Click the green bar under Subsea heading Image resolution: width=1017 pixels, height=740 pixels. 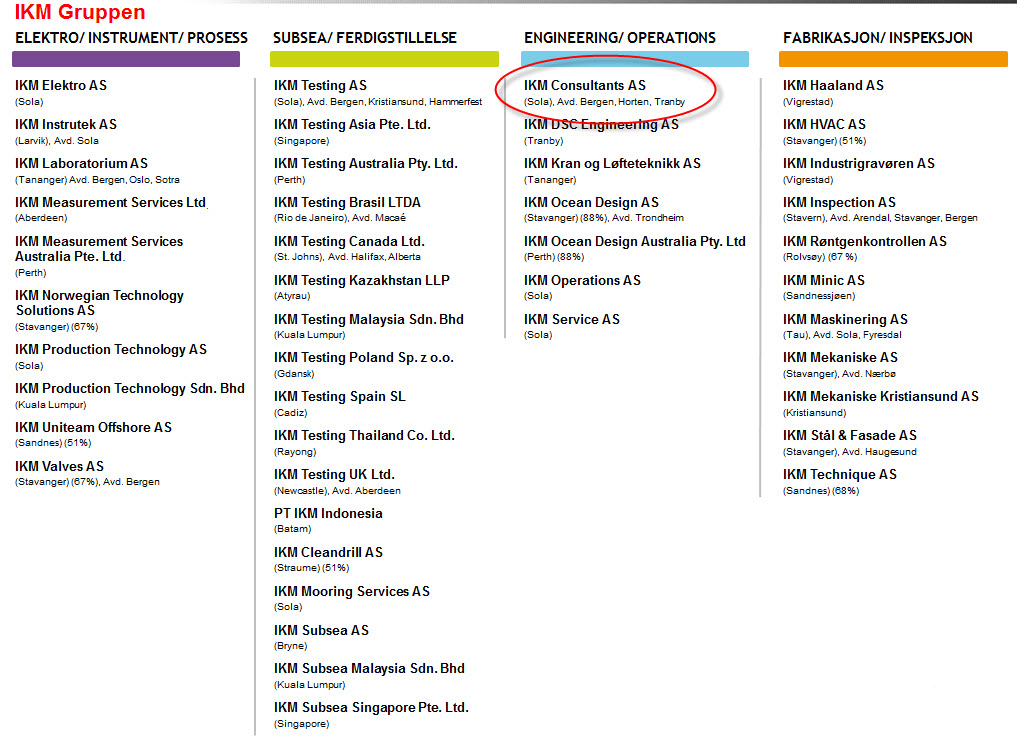pyautogui.click(x=385, y=59)
